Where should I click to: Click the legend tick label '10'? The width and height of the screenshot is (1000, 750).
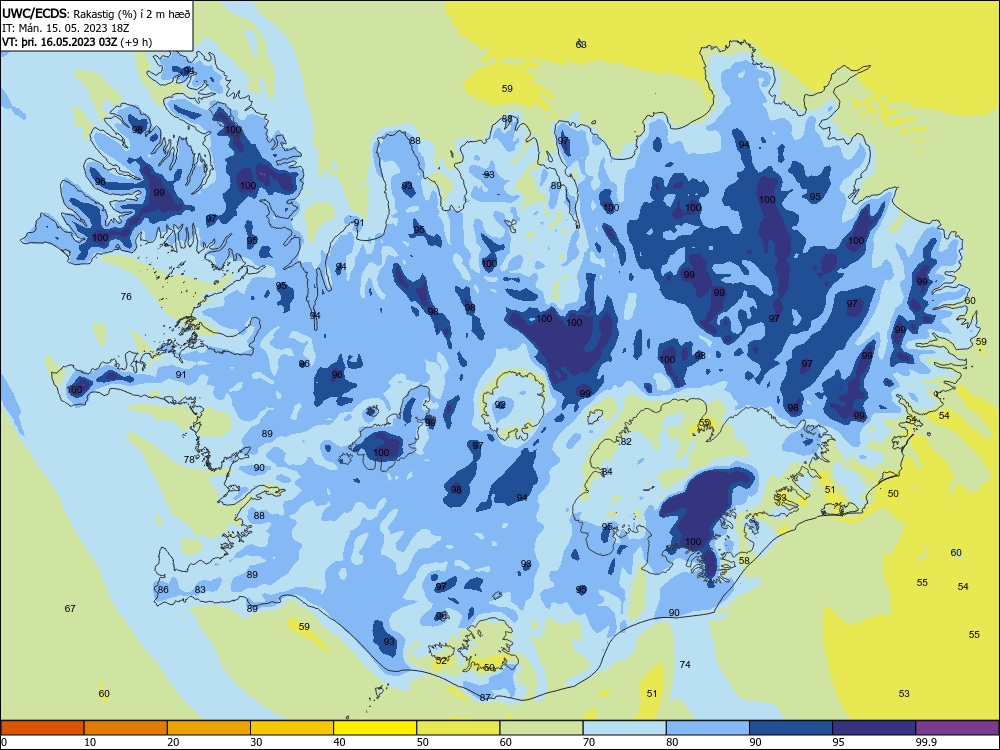click(90, 742)
